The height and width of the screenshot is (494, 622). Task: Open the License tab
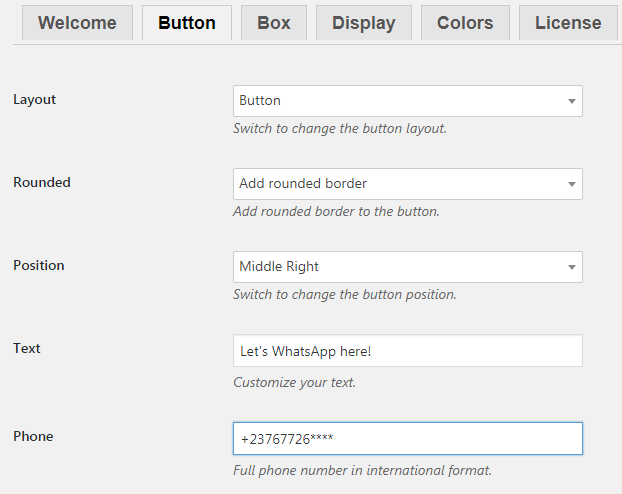568,23
